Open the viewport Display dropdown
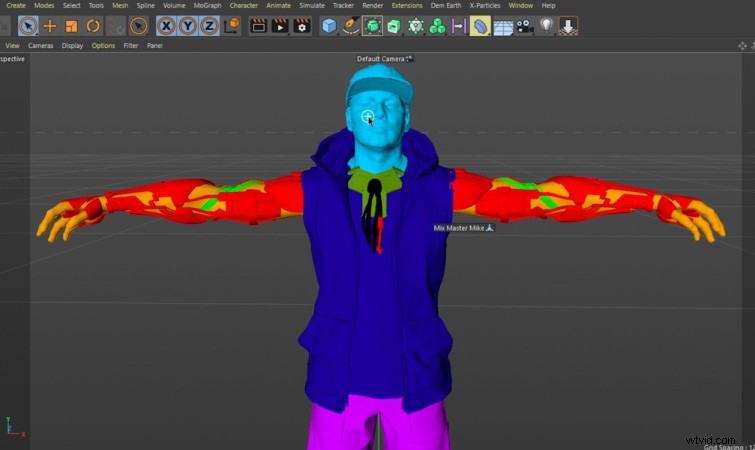 coord(72,46)
